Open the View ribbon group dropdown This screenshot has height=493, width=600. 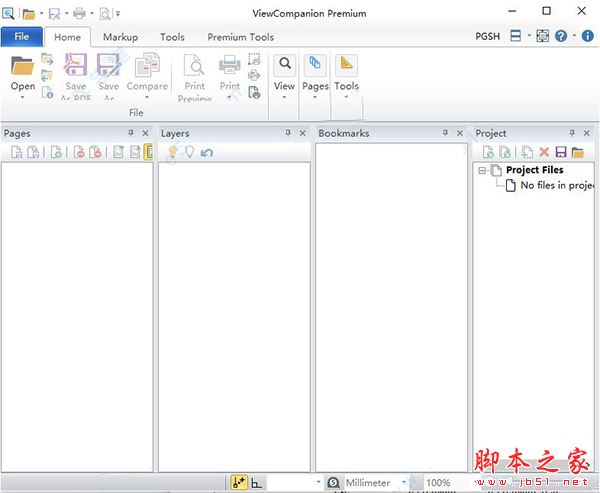point(284,78)
